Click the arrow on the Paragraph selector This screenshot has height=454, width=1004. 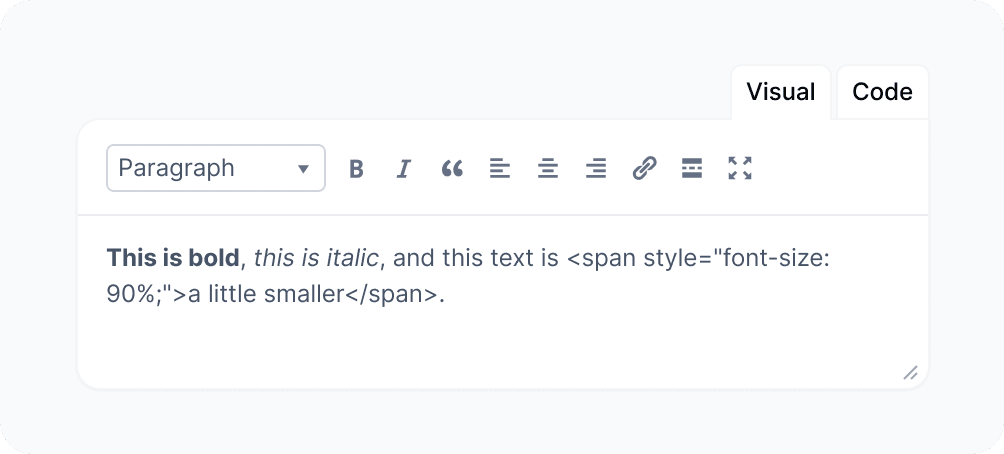pyautogui.click(x=303, y=169)
